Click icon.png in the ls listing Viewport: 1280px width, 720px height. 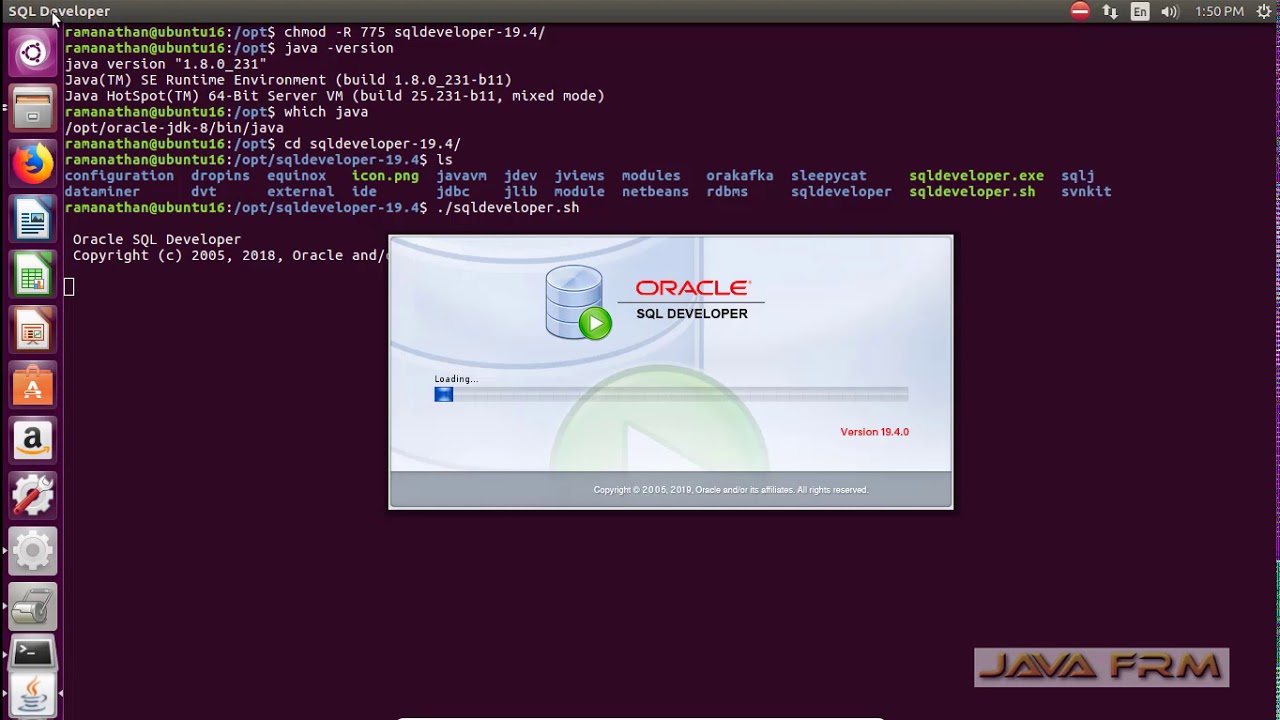pyautogui.click(x=385, y=176)
